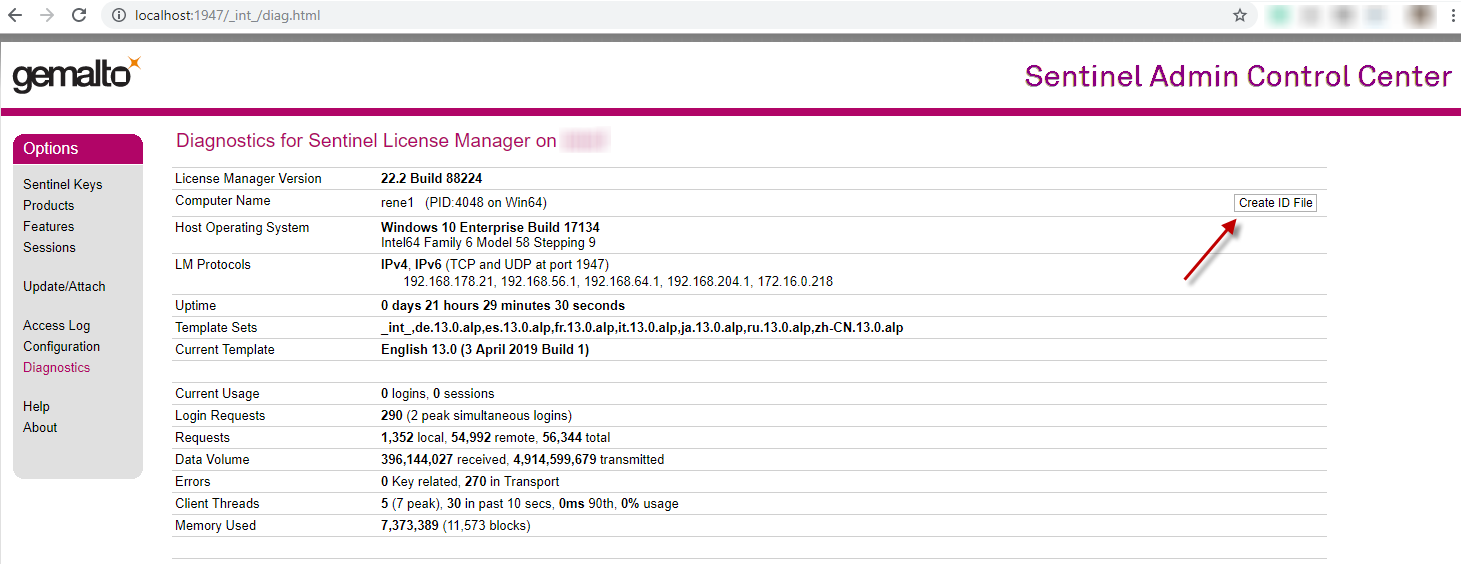Open the Features page
Viewport: 1461px width, 564px height.
49,226
